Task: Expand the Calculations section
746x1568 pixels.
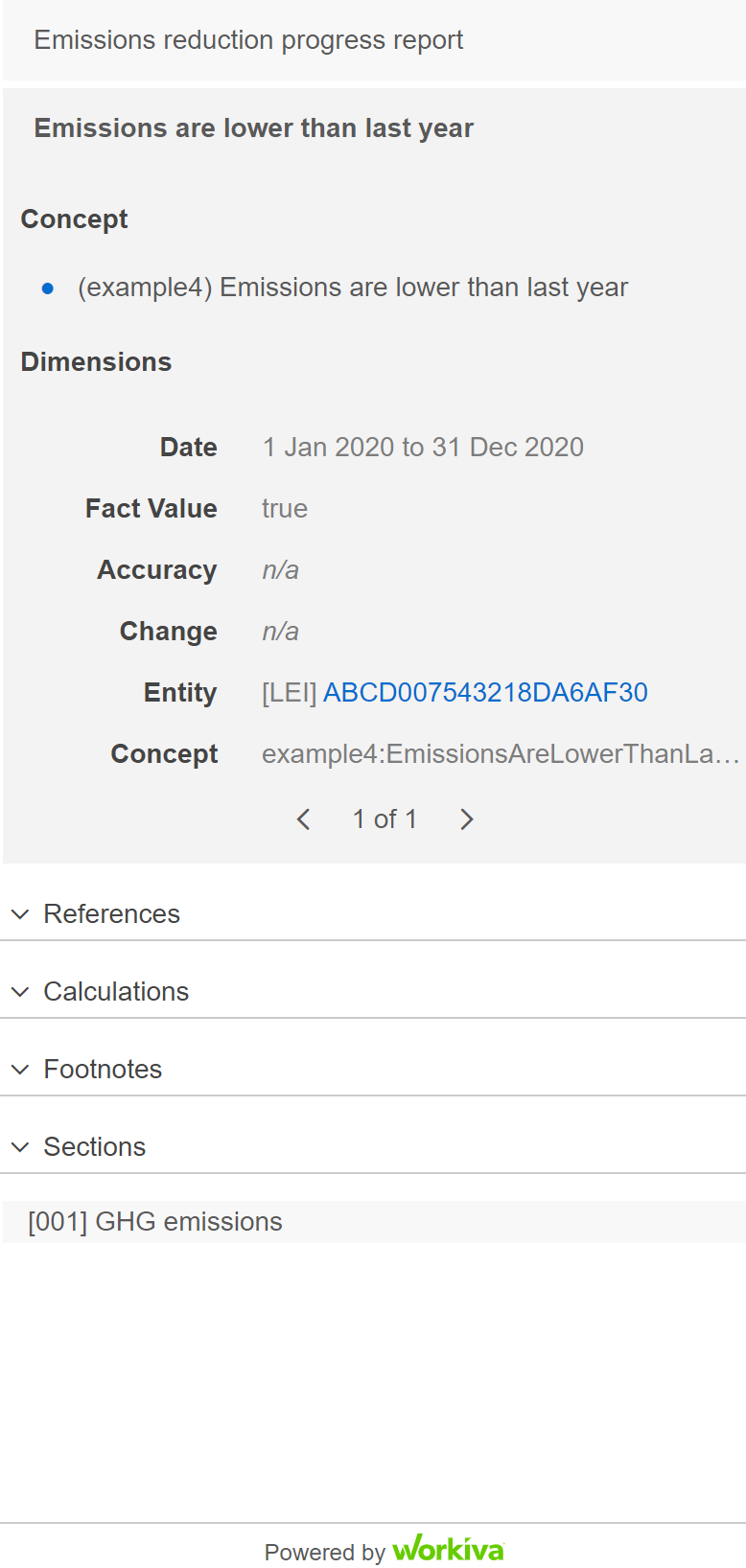Action: tap(373, 992)
